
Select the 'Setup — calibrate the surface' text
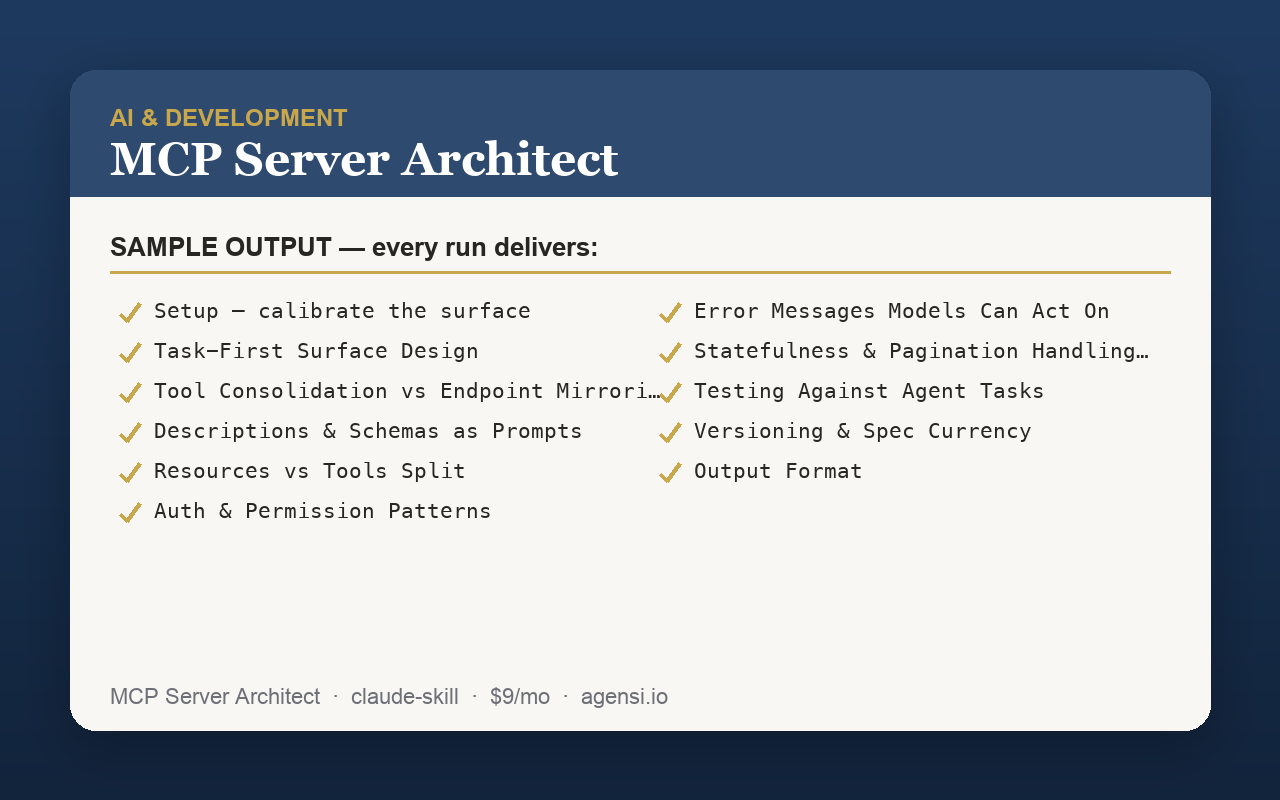[342, 311]
